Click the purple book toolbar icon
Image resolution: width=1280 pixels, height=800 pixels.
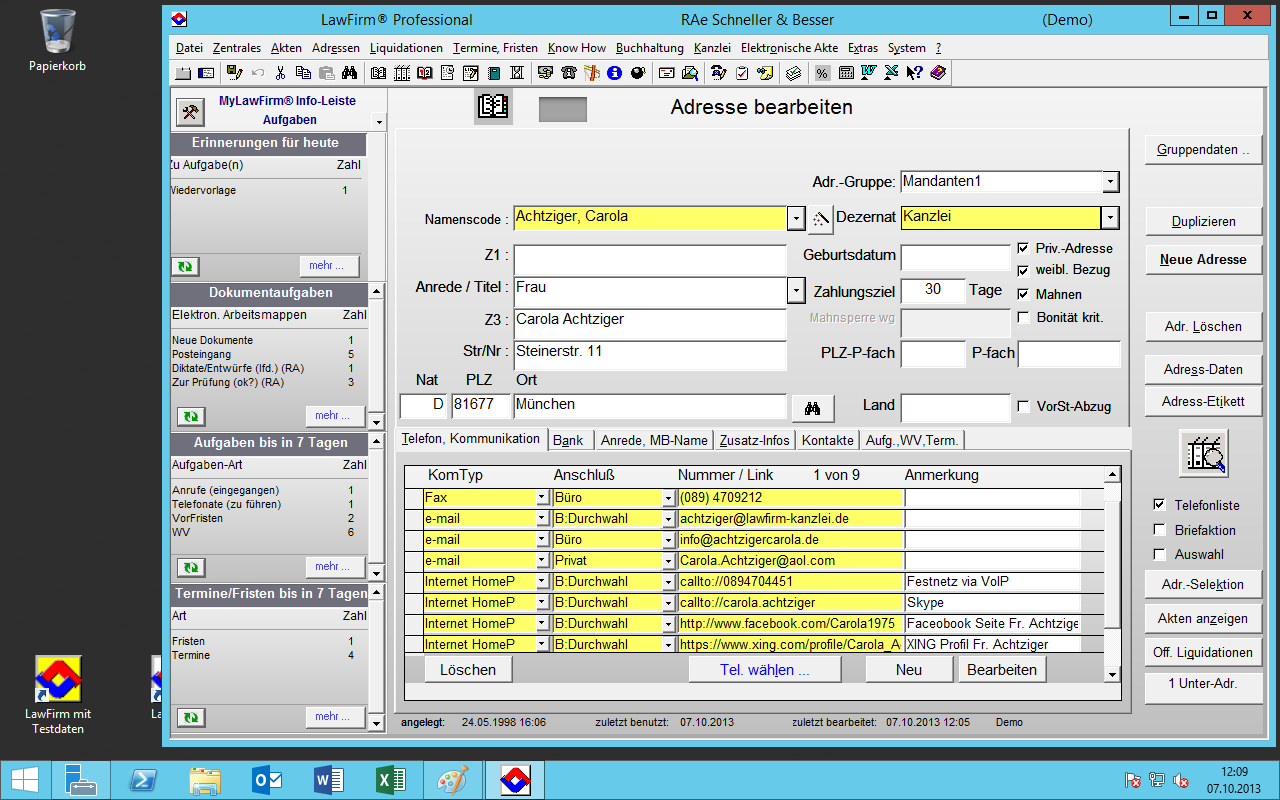click(x=937, y=73)
